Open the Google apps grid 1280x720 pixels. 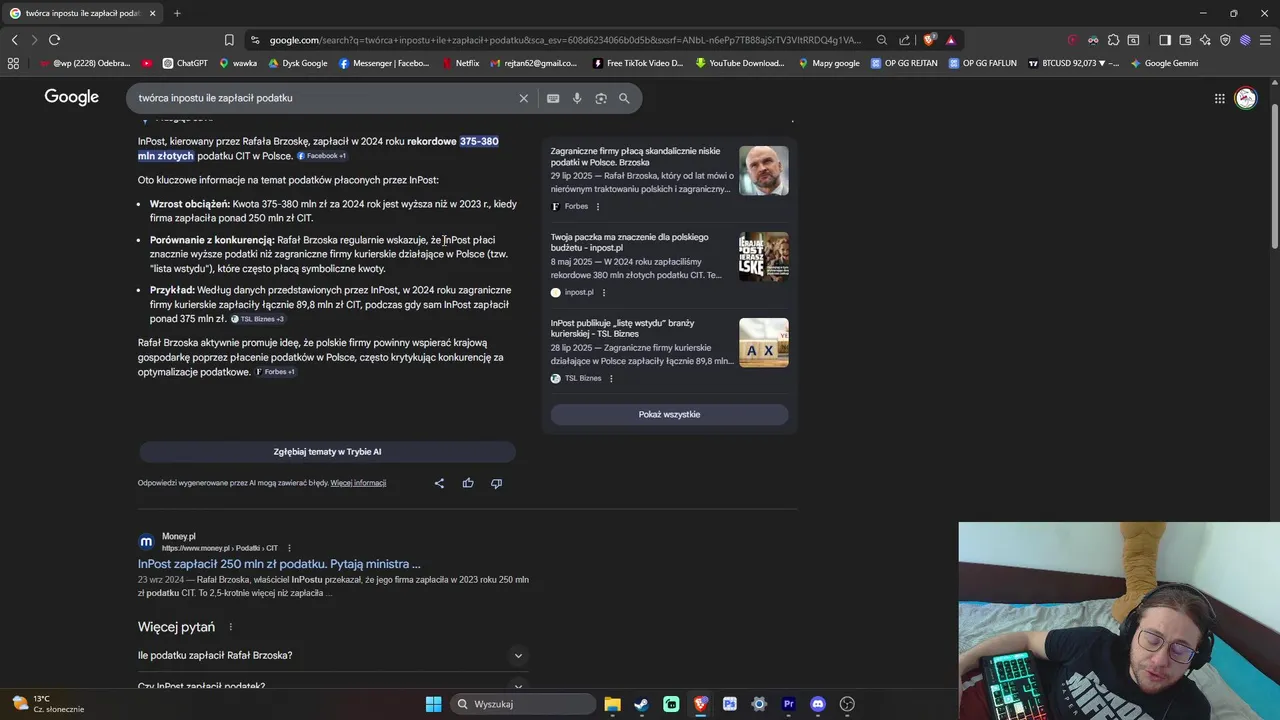[1220, 98]
